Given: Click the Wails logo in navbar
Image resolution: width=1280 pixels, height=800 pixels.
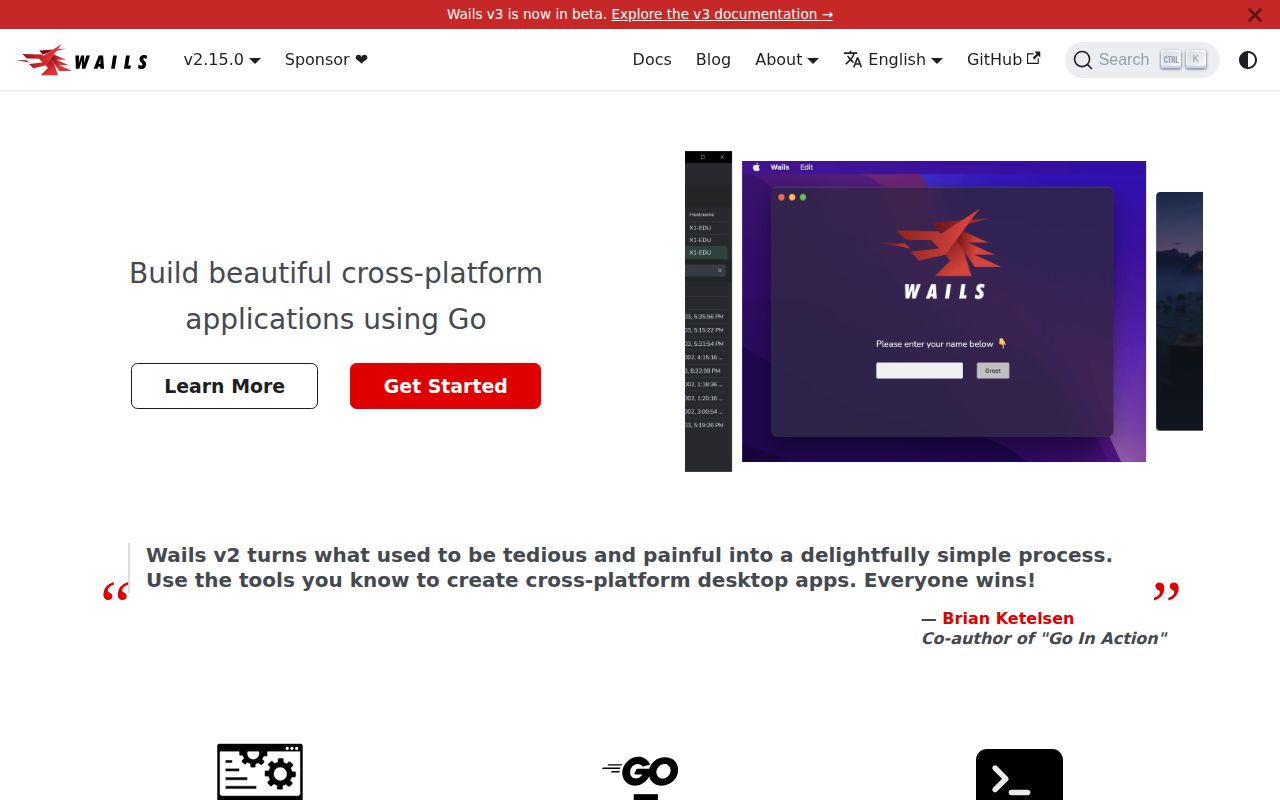Looking at the screenshot, I should click(x=83, y=60).
